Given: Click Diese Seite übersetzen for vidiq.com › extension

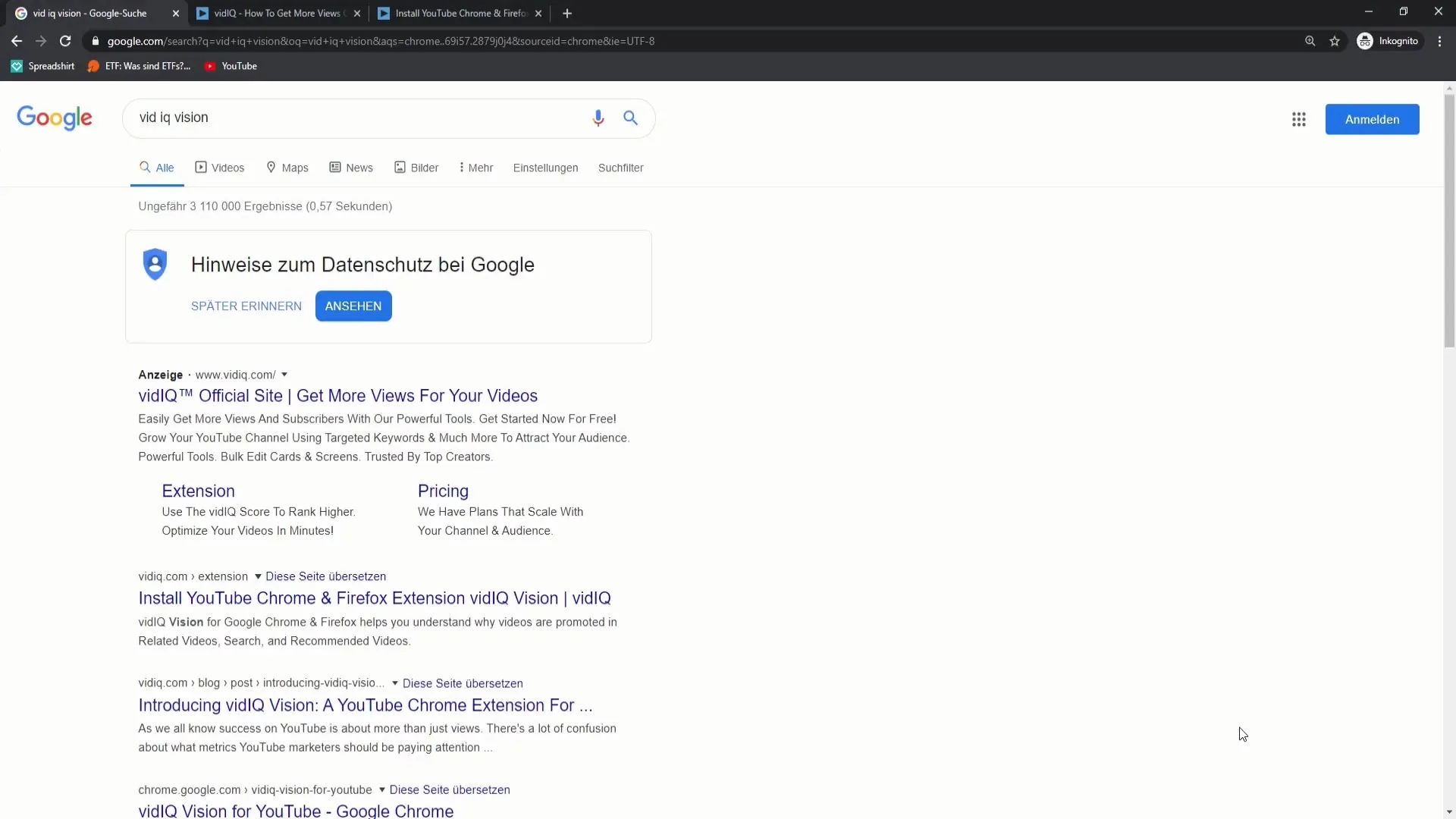Looking at the screenshot, I should pyautogui.click(x=325, y=576).
